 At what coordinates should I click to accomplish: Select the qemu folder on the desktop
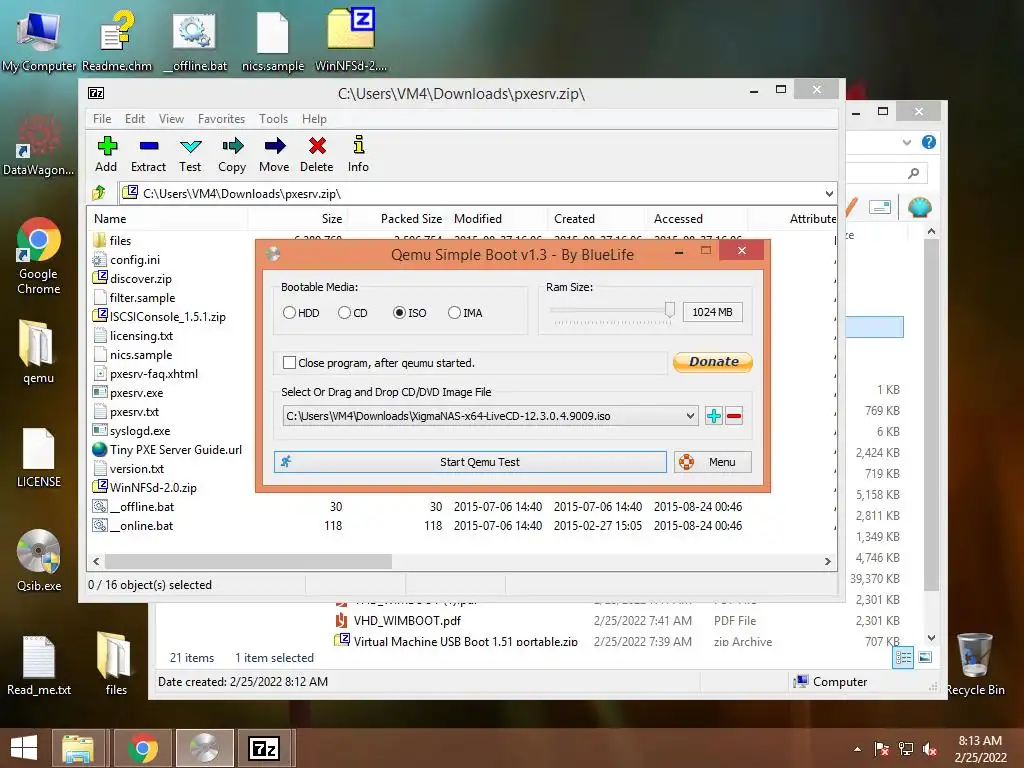(39, 351)
